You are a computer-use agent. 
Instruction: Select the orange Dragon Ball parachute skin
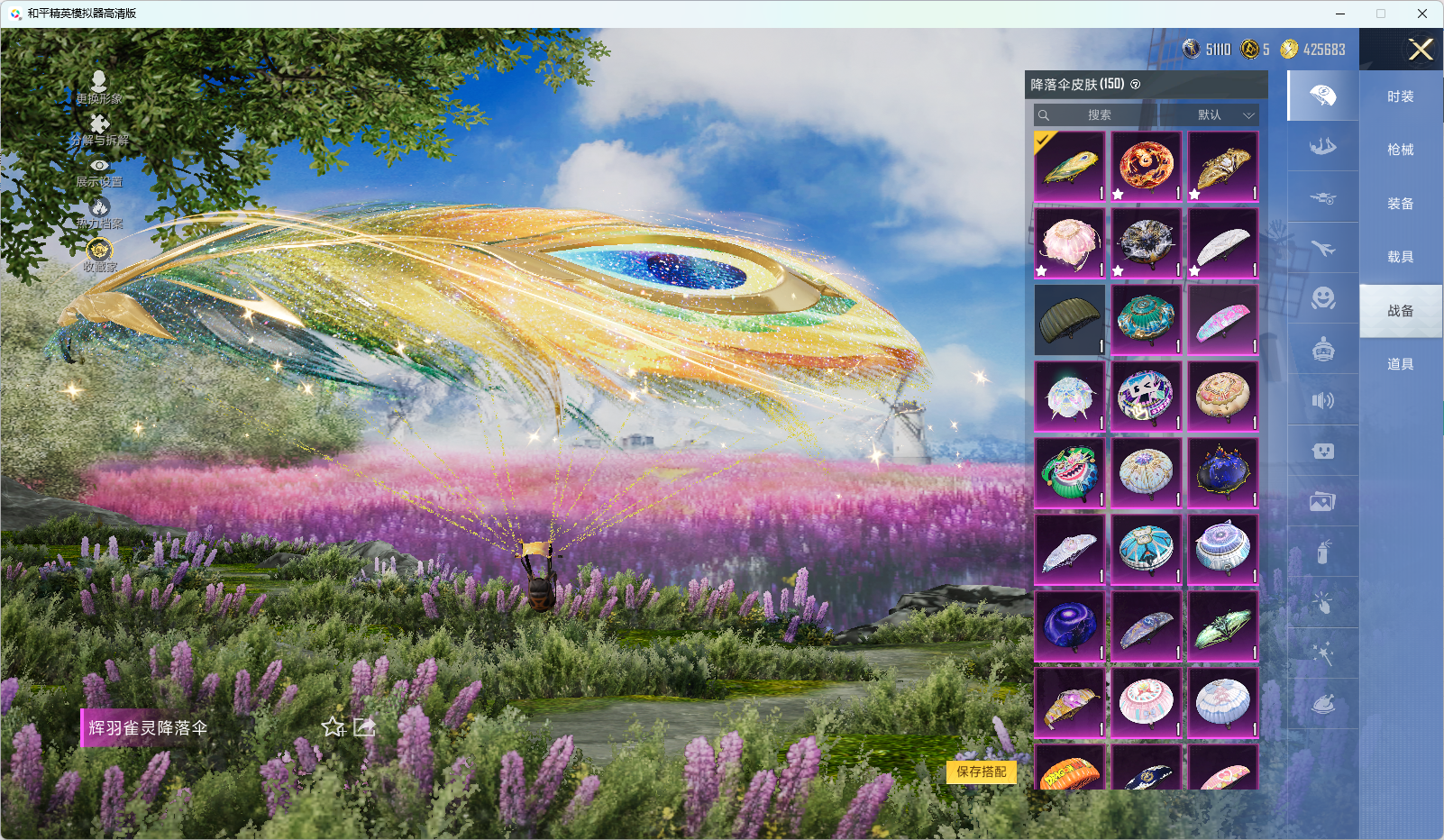coord(1070,767)
